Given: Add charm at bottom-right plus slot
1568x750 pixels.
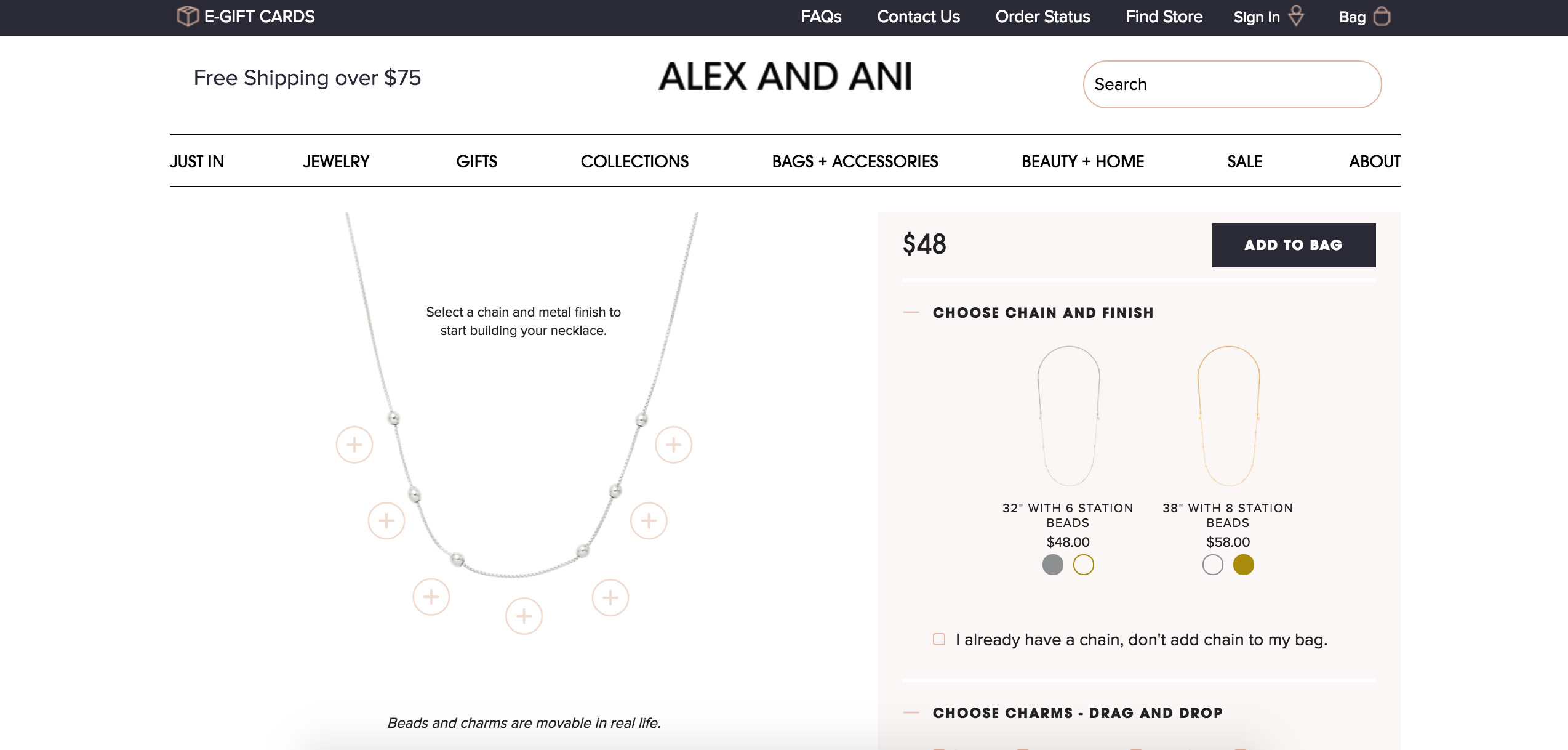Looking at the screenshot, I should (x=610, y=597).
